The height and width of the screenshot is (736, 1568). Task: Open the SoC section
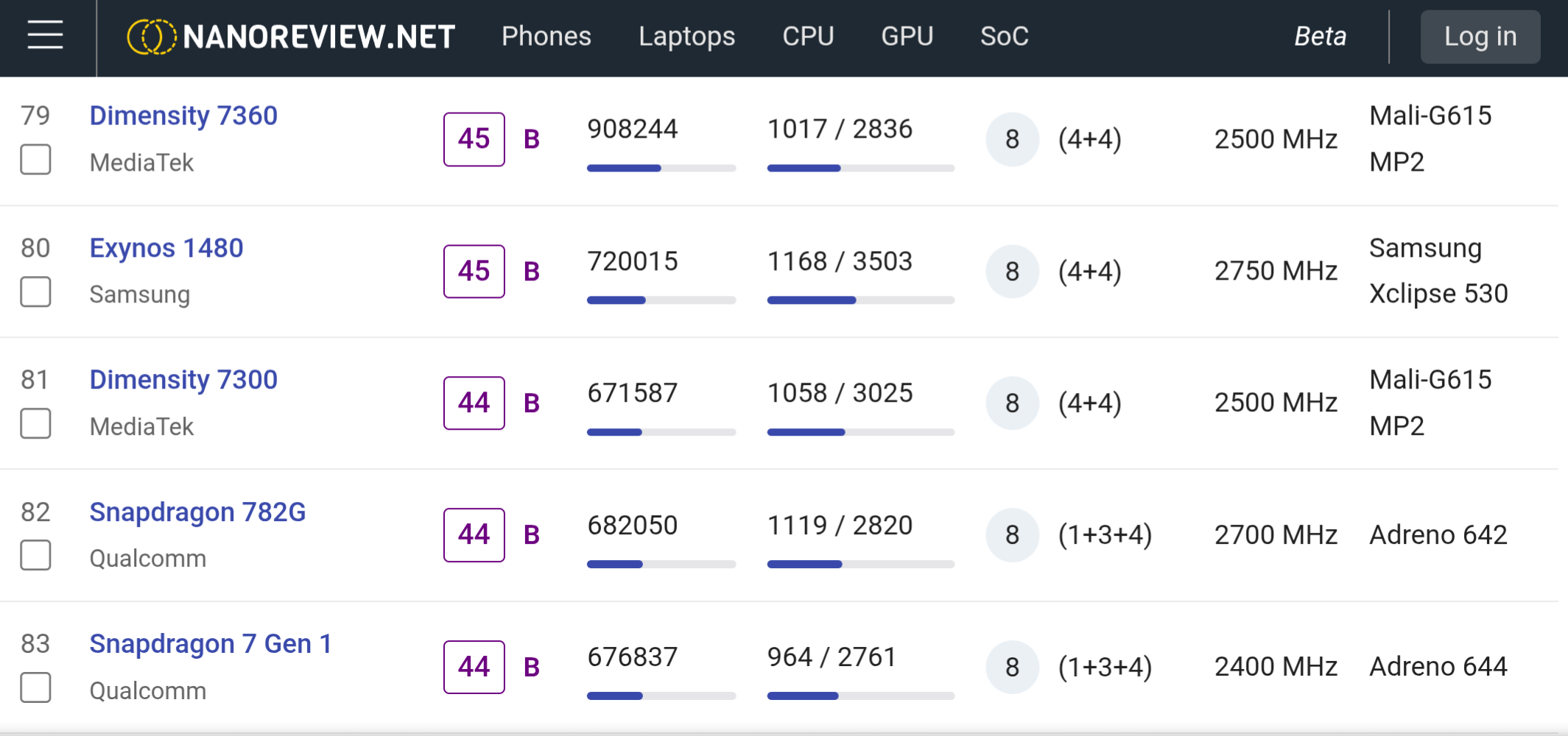point(1005,36)
